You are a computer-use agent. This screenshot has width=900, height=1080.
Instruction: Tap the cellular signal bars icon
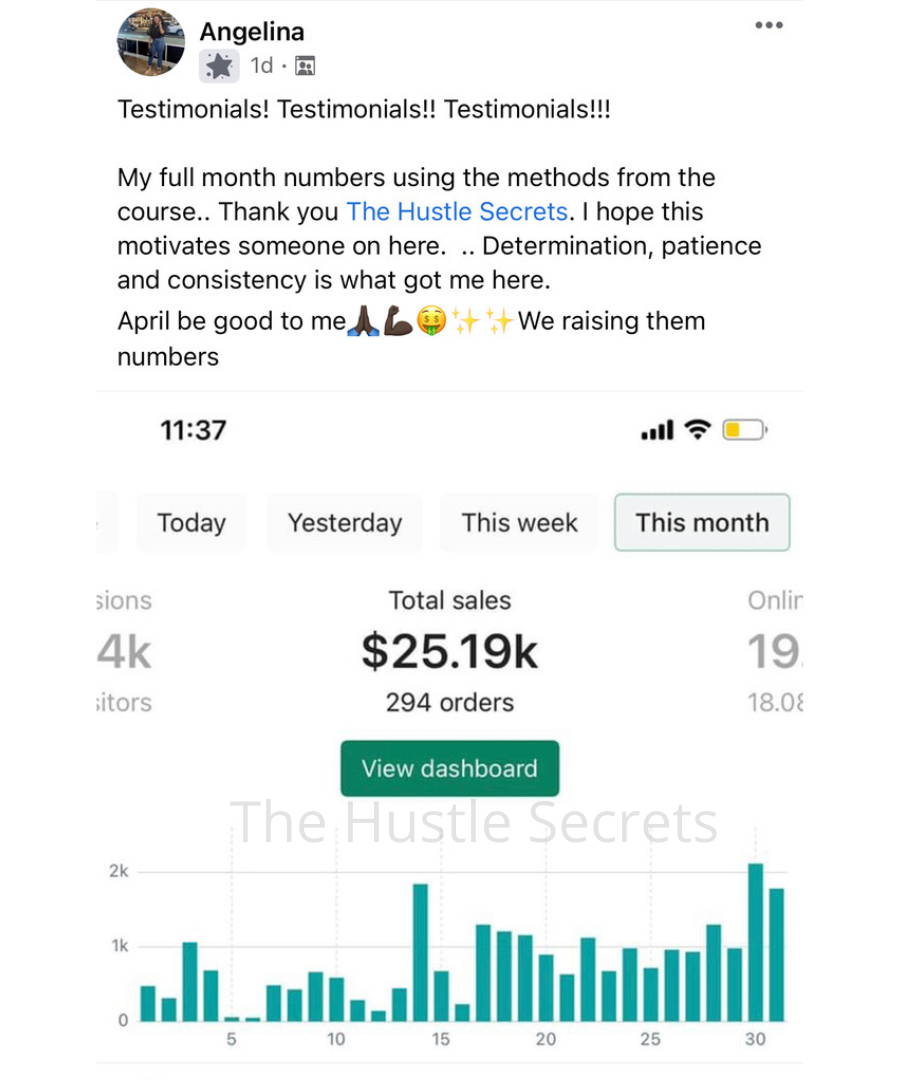click(x=657, y=430)
